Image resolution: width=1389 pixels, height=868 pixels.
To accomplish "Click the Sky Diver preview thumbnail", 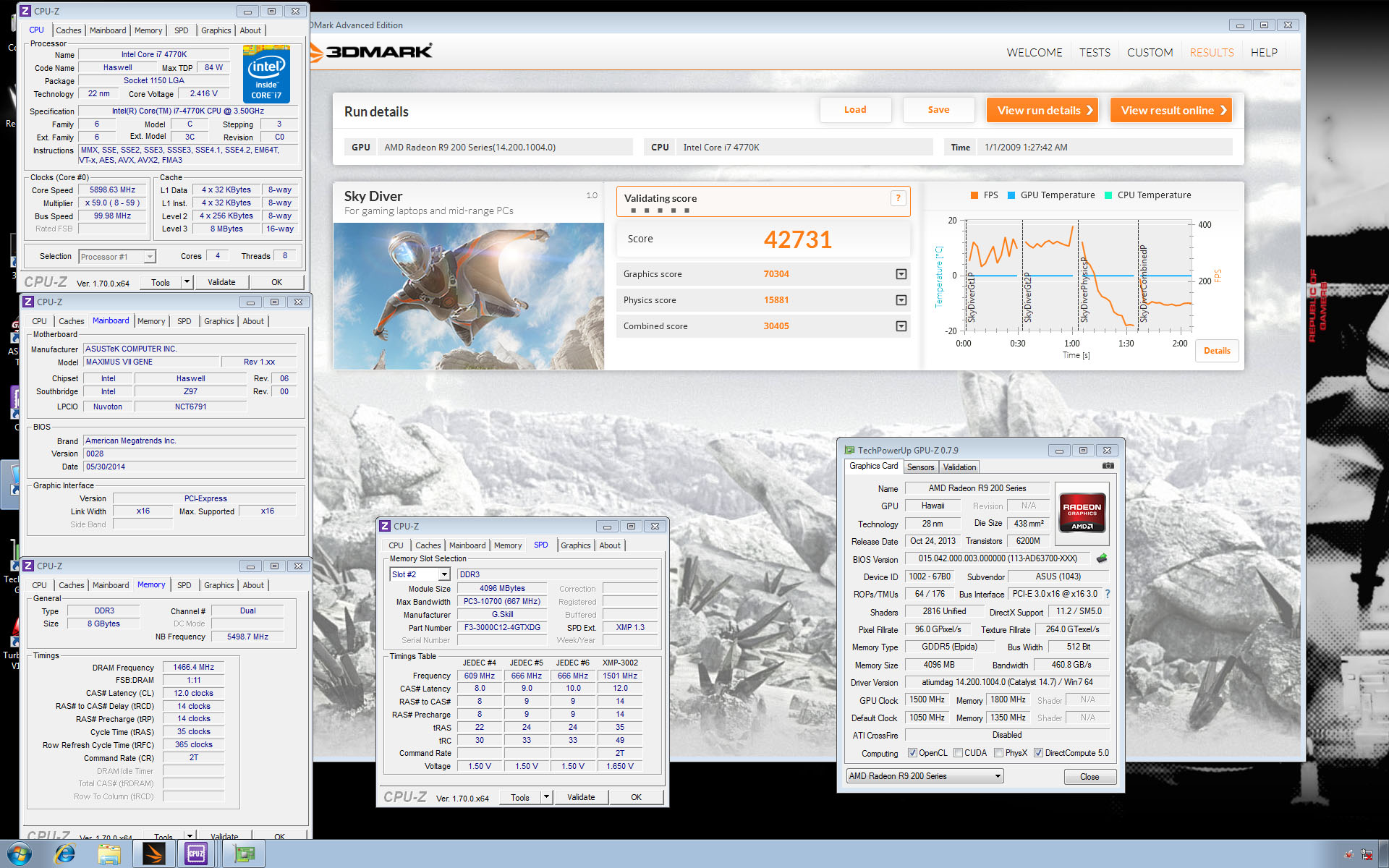I will coord(469,296).
